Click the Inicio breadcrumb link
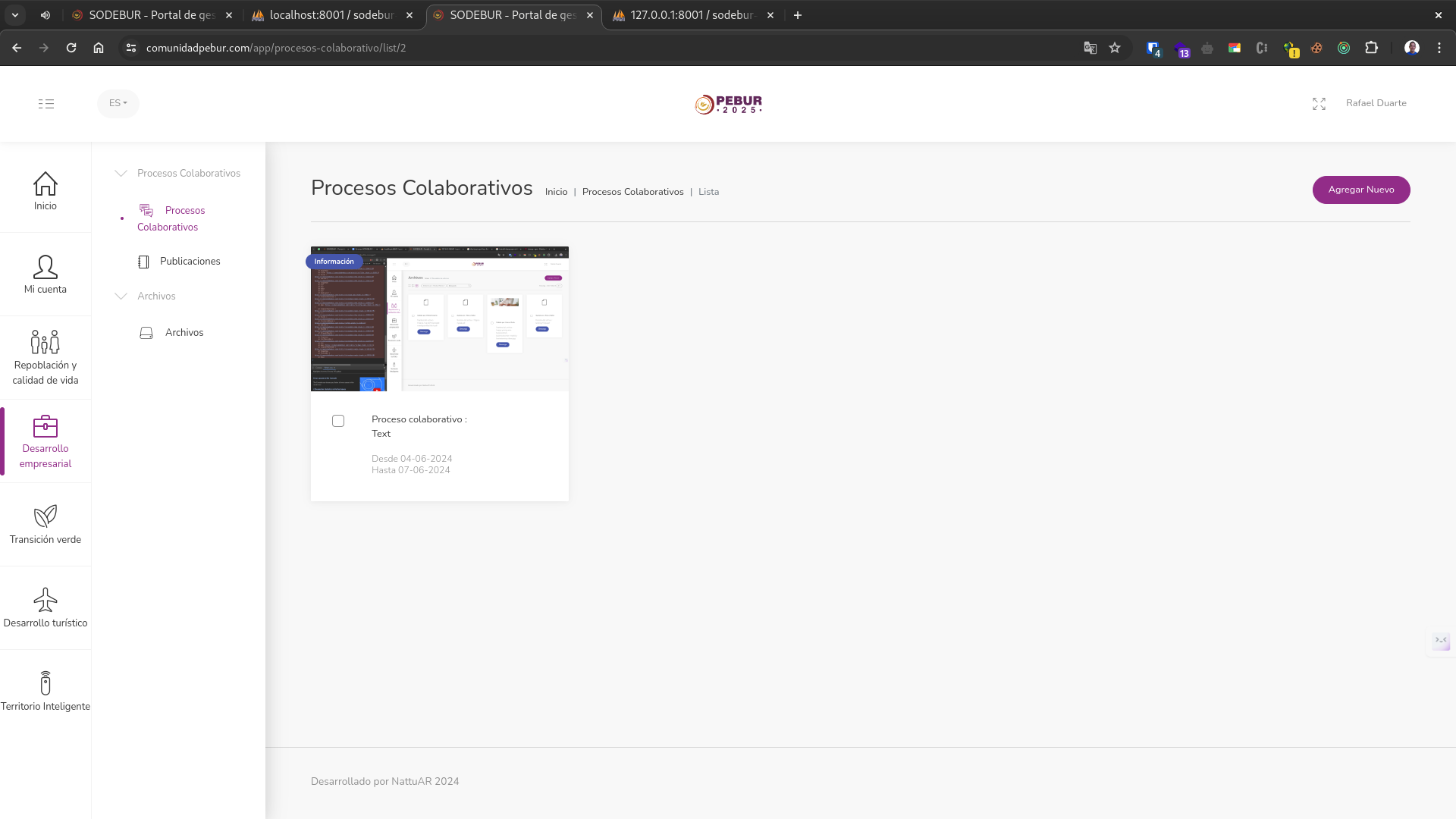1456x819 pixels. tap(556, 192)
